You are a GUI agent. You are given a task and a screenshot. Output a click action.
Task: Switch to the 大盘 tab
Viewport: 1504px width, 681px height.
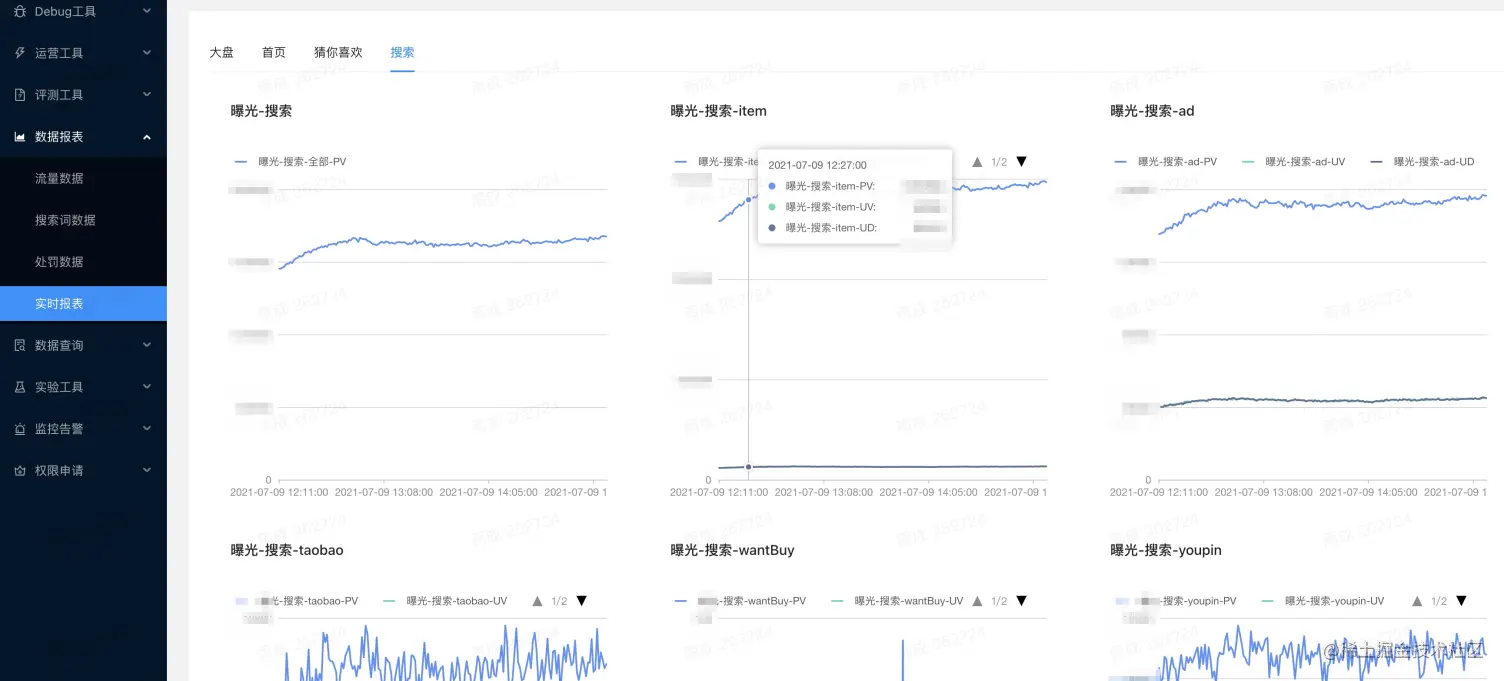pyautogui.click(x=221, y=52)
